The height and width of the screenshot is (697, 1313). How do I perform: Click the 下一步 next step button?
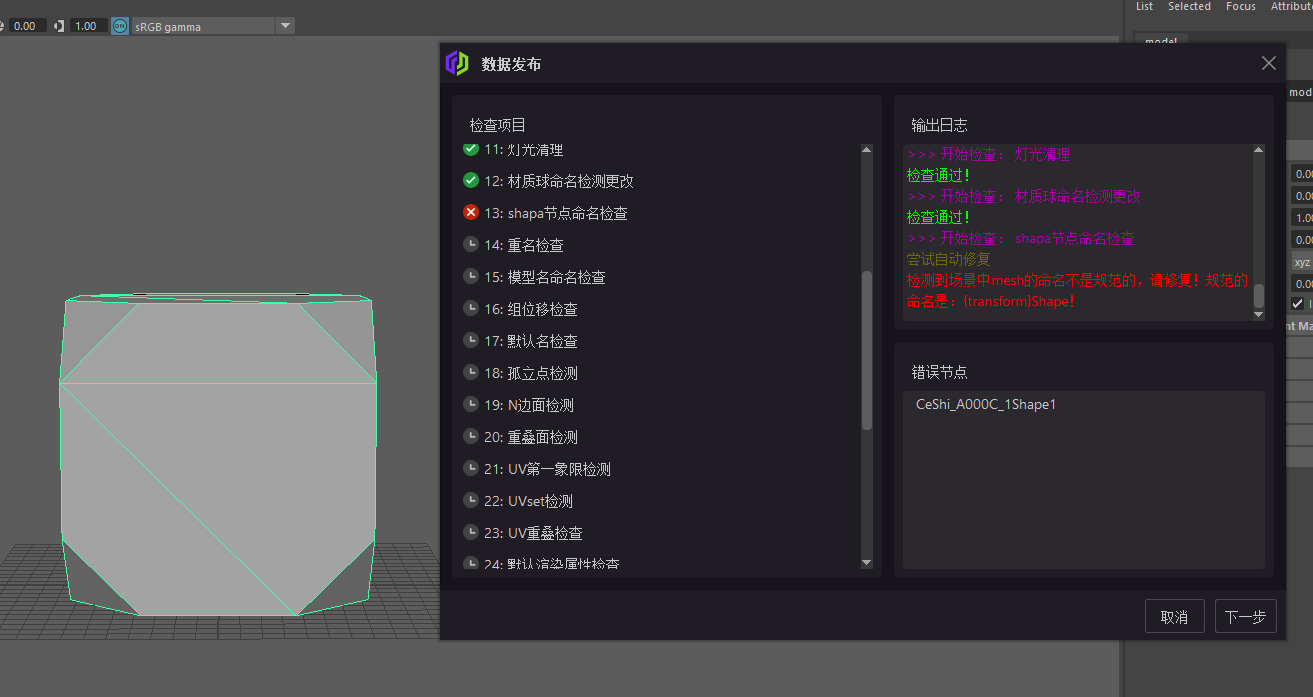click(x=1245, y=616)
